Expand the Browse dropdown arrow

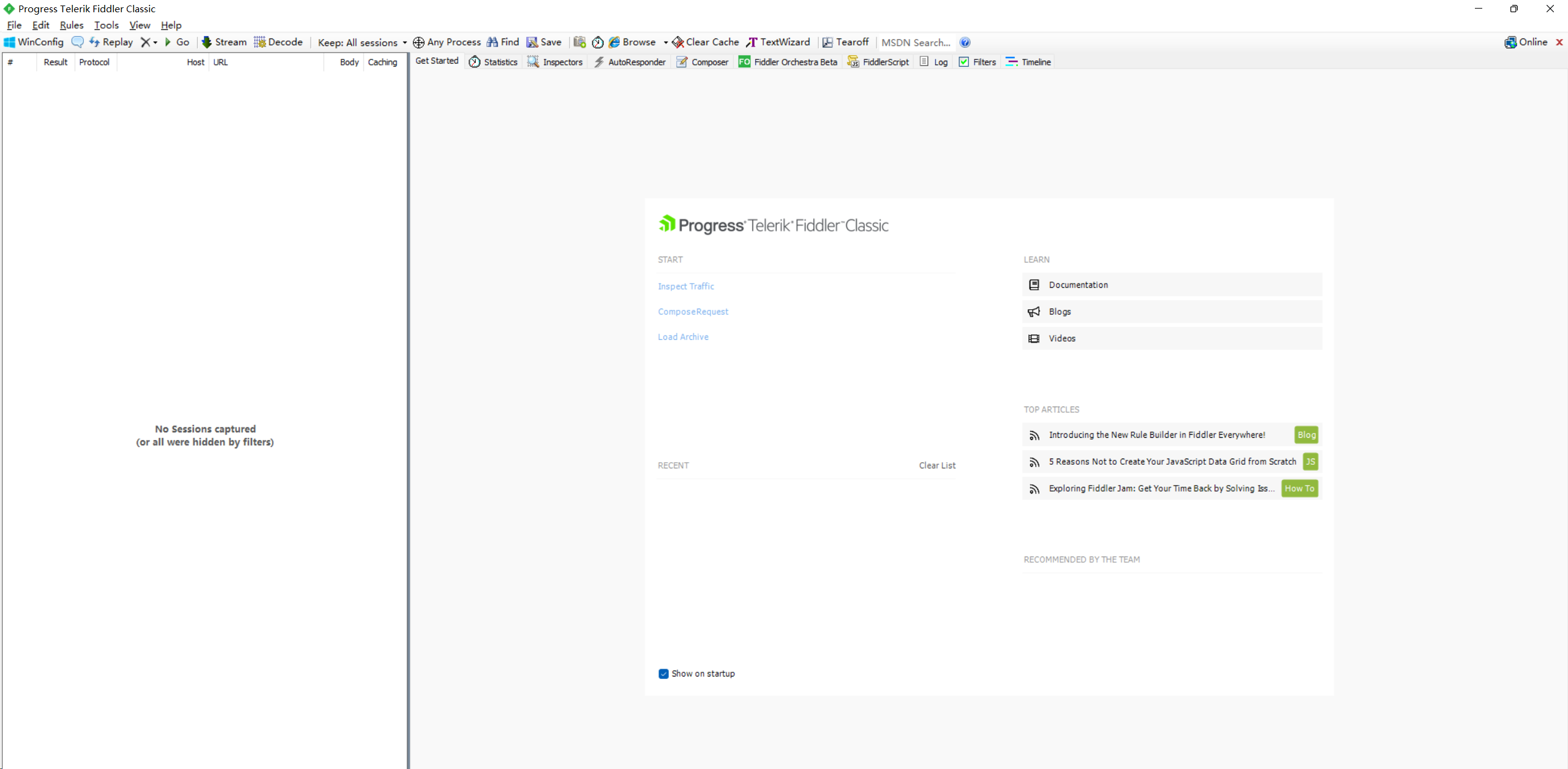coord(666,43)
